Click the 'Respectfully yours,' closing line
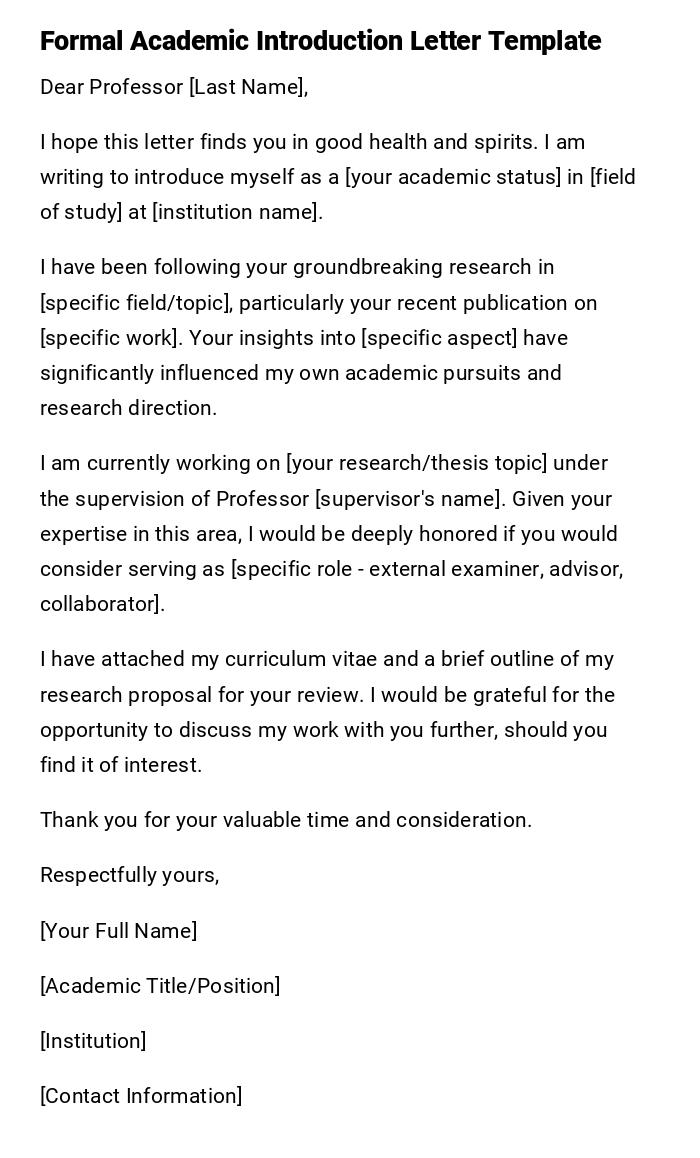 click(x=129, y=875)
